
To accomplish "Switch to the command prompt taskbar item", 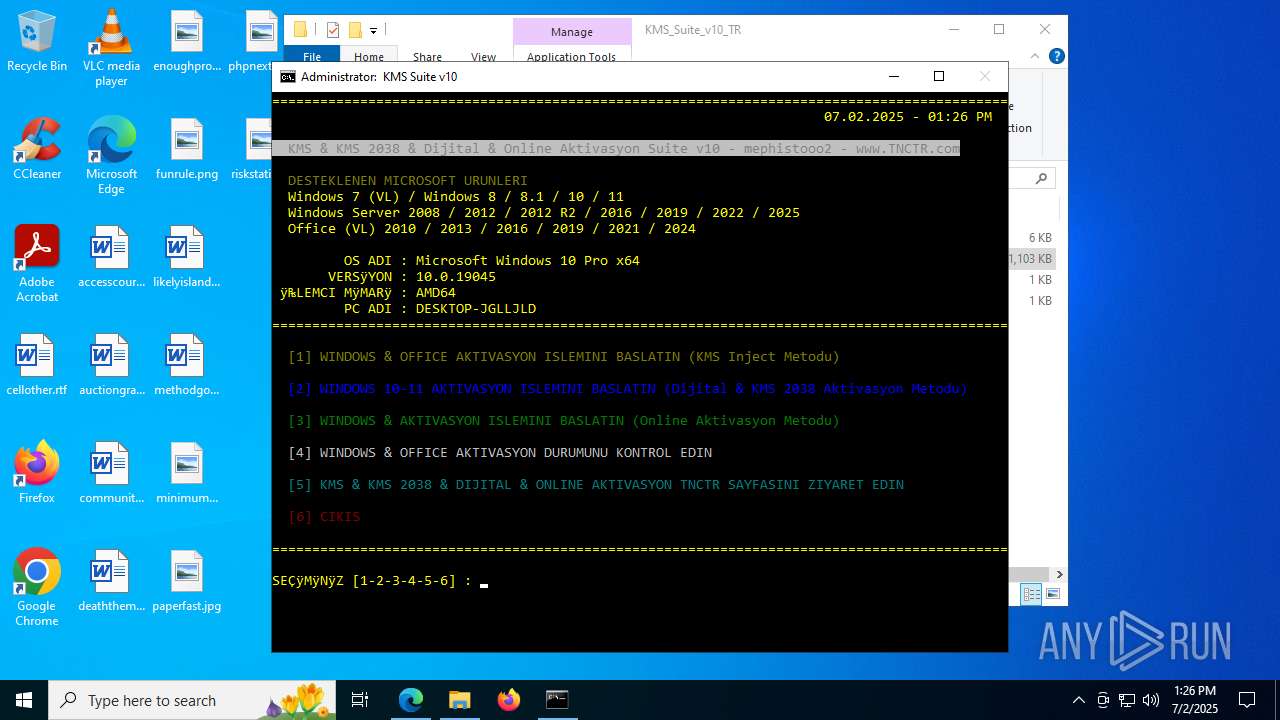I will pos(557,700).
